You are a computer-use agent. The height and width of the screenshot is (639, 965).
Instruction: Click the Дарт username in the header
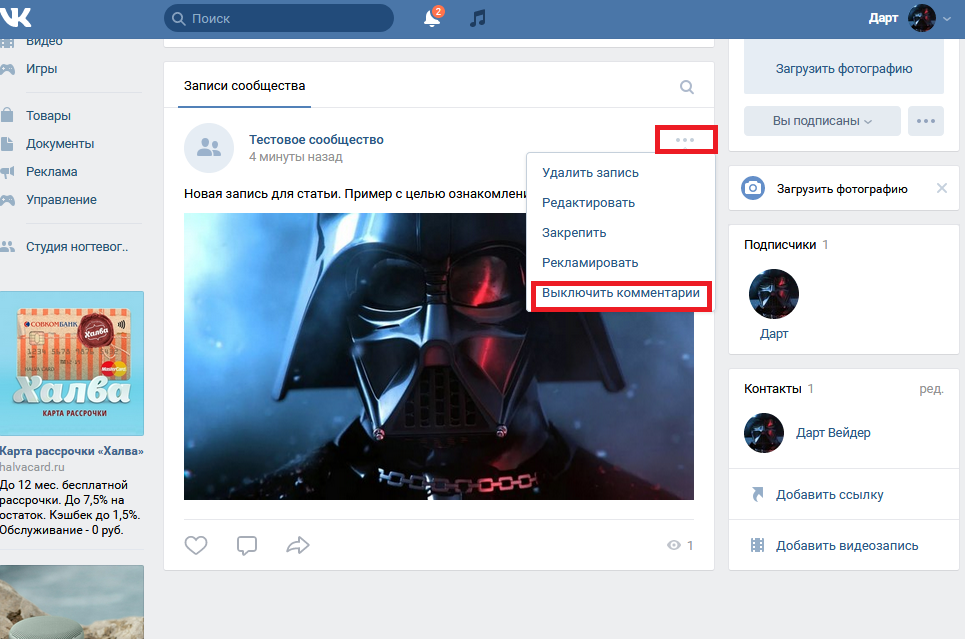pyautogui.click(x=883, y=18)
